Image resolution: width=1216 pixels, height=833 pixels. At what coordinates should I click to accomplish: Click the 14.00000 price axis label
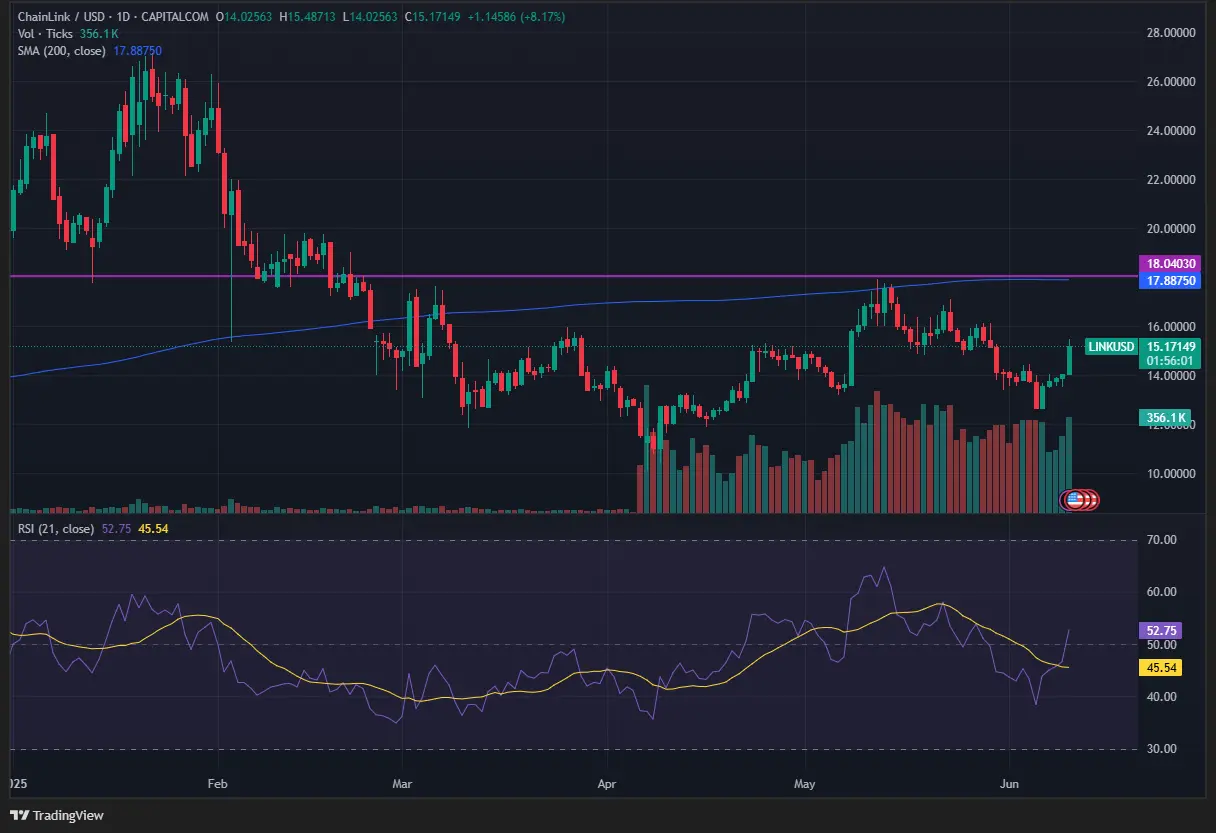tap(1170, 375)
